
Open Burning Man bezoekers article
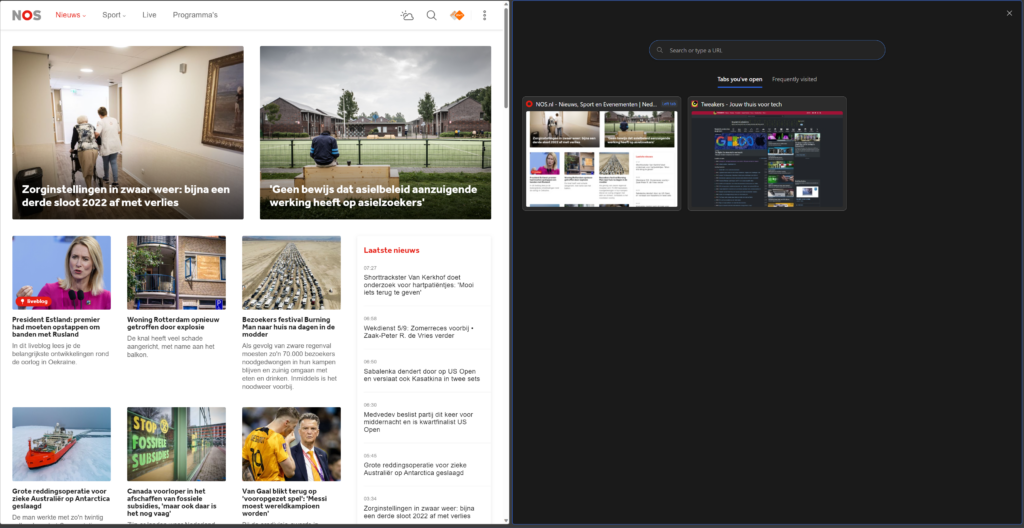pos(288,327)
